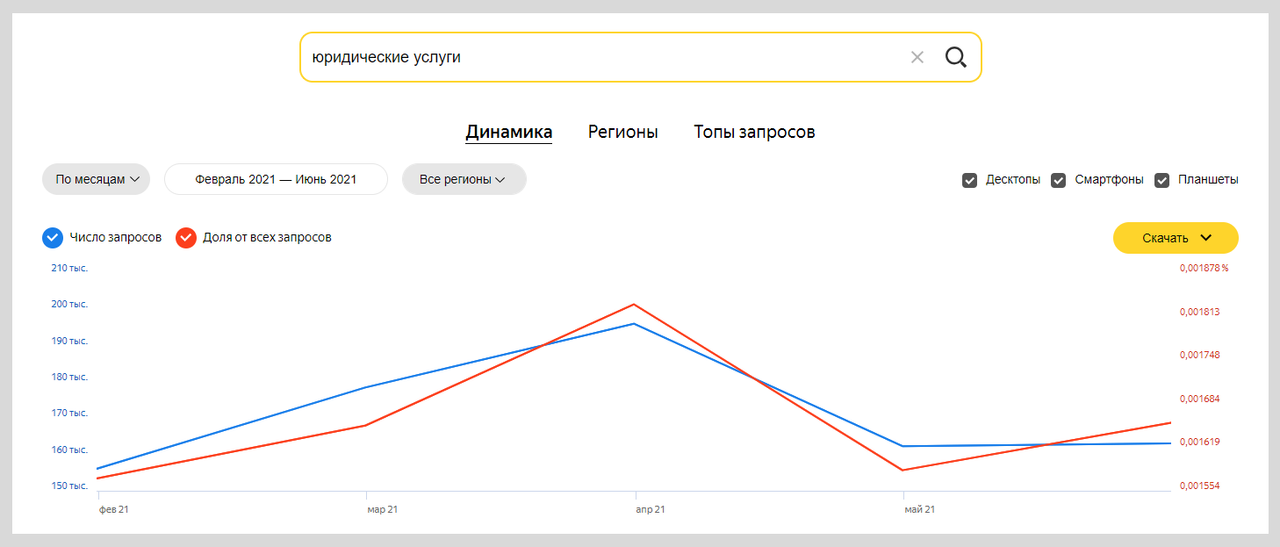The width and height of the screenshot is (1280, 547).
Task: Click the magnifying glass search icon
Action: point(956,57)
